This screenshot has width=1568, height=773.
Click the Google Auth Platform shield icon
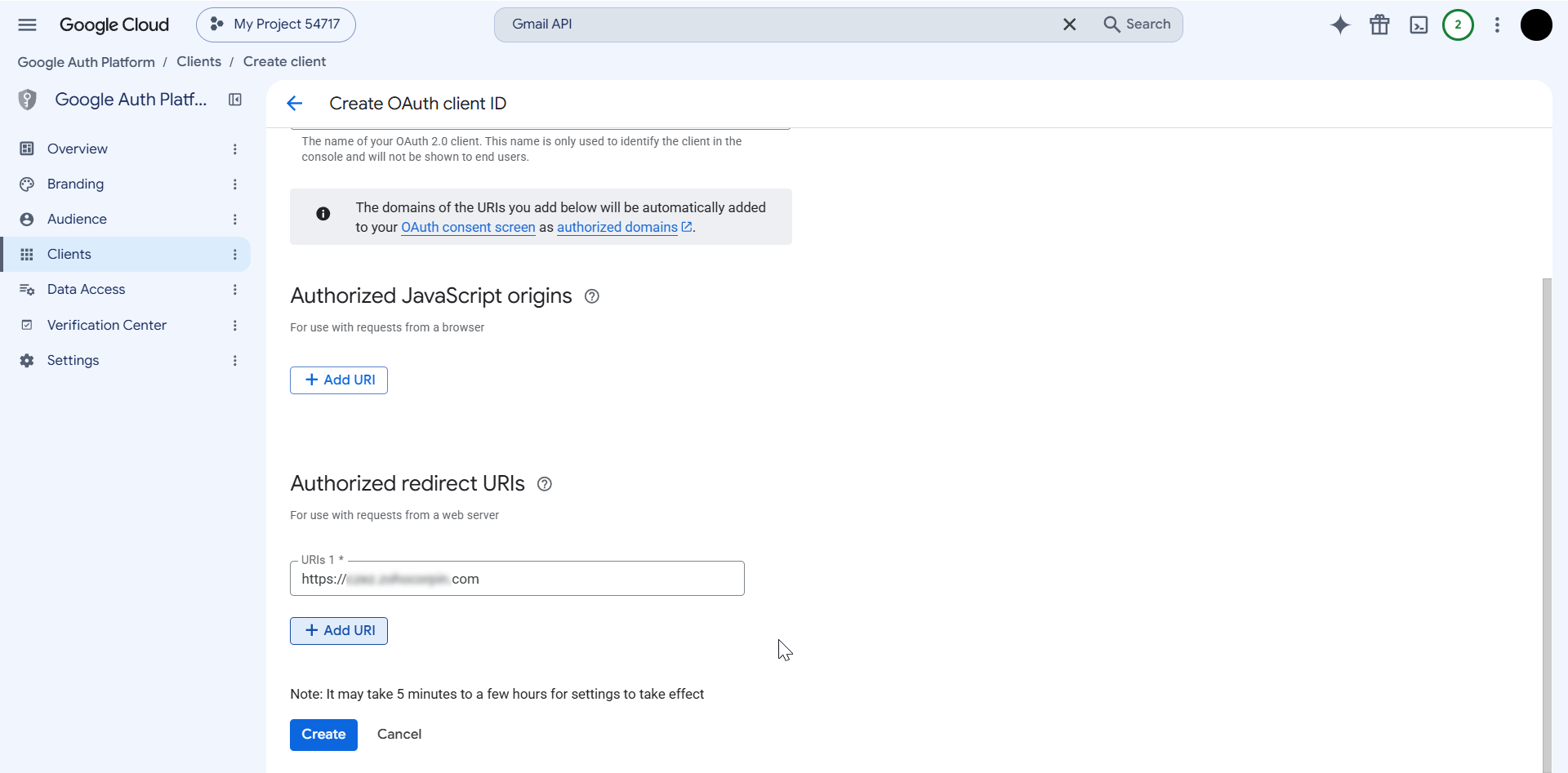(28, 100)
